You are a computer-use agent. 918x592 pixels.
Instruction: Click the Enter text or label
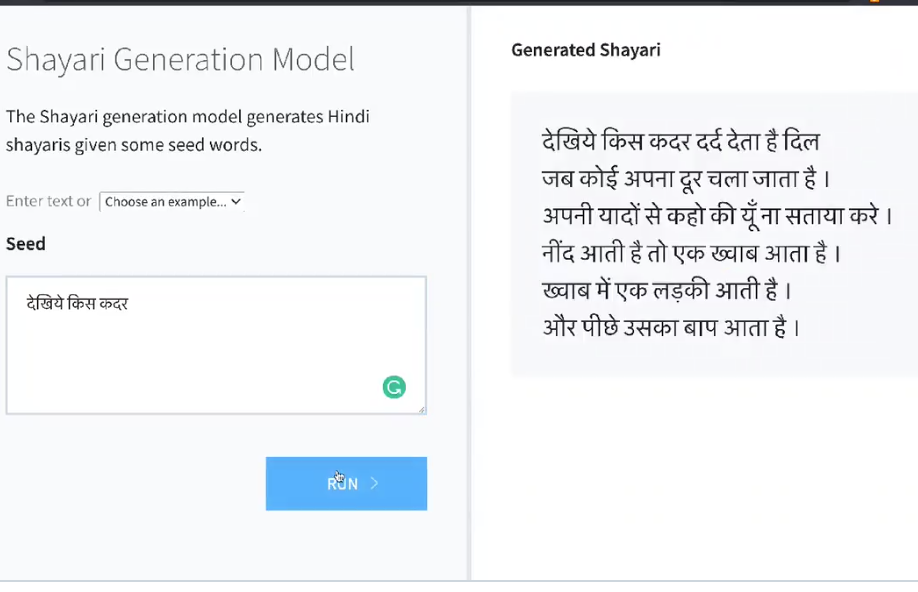click(49, 201)
